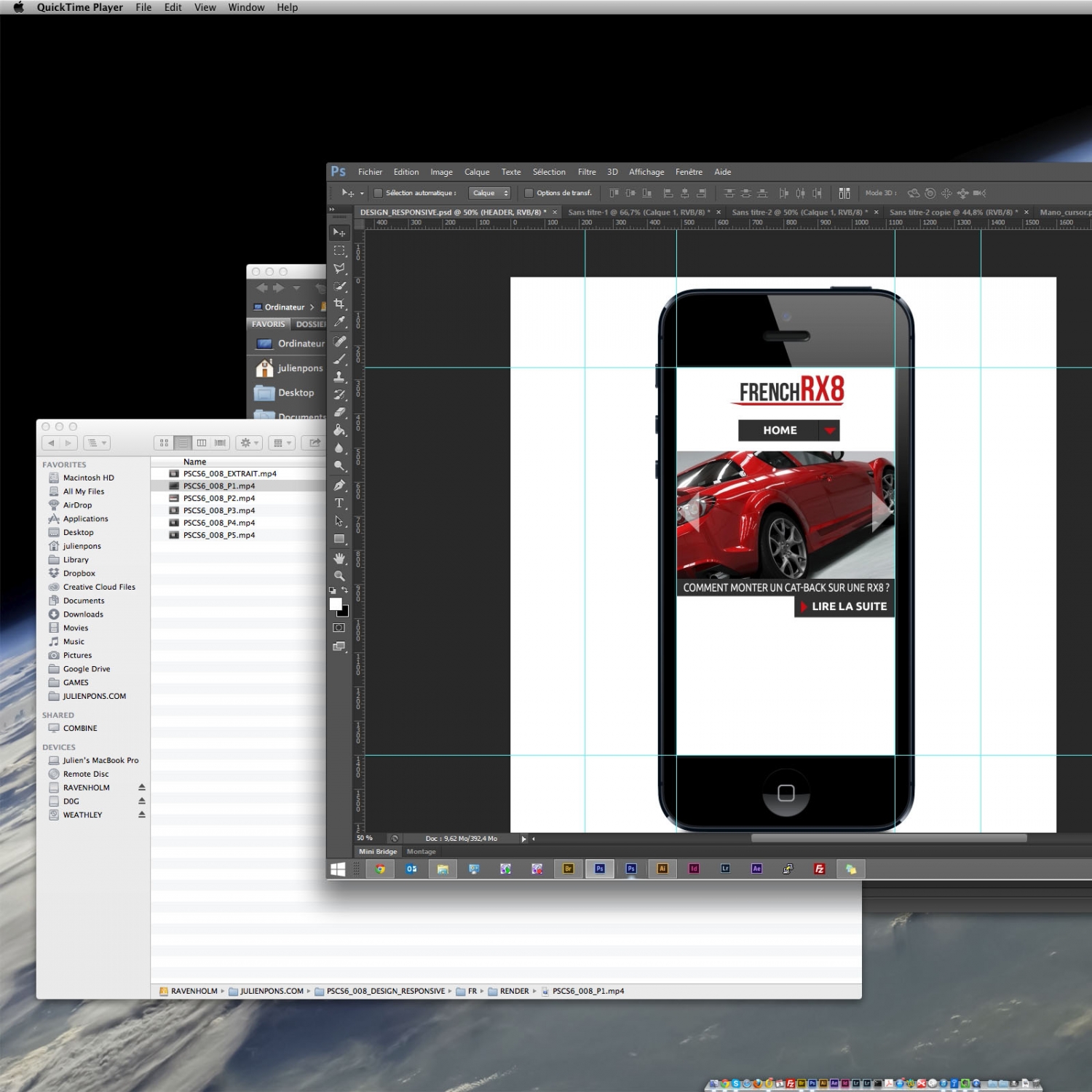Open QuickTime Player File menu
Viewport: 1092px width, 1092px height.
[x=143, y=7]
